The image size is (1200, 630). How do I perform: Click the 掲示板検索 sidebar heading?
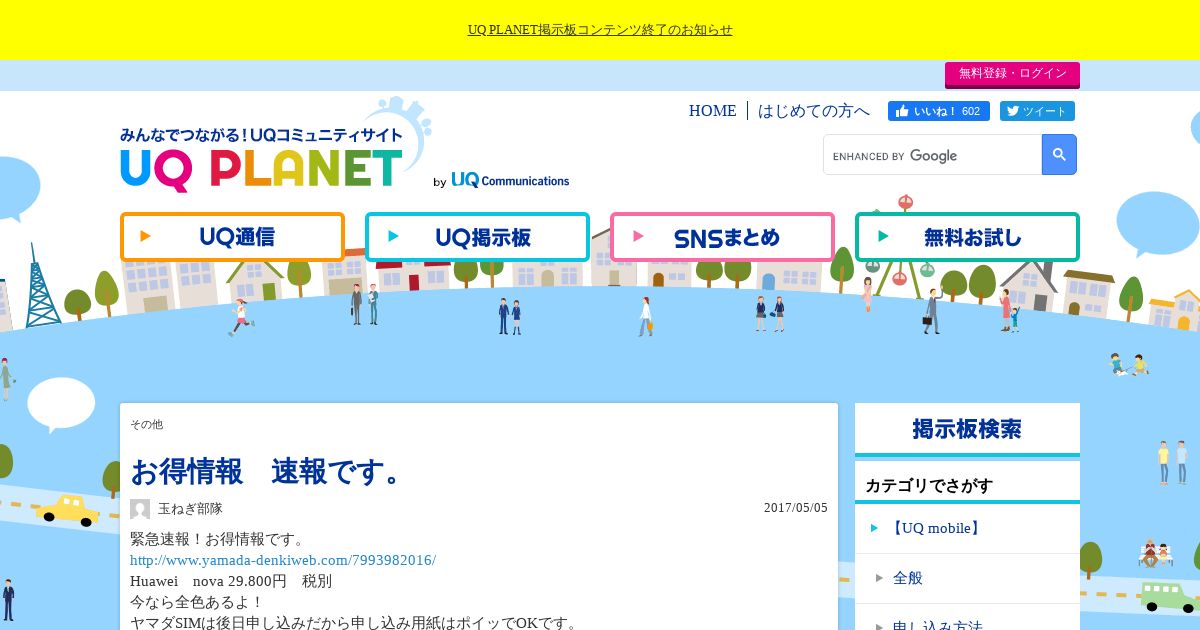tap(967, 429)
